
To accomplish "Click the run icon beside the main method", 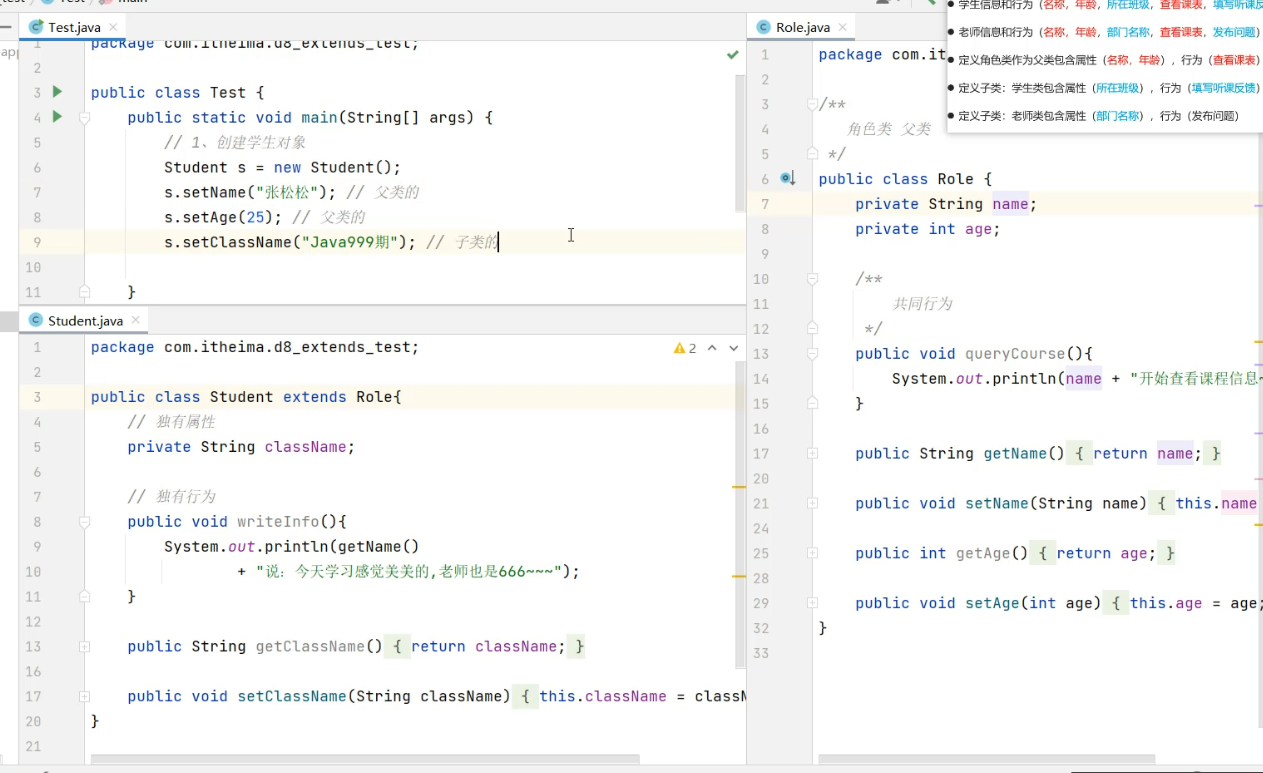I will (x=57, y=117).
